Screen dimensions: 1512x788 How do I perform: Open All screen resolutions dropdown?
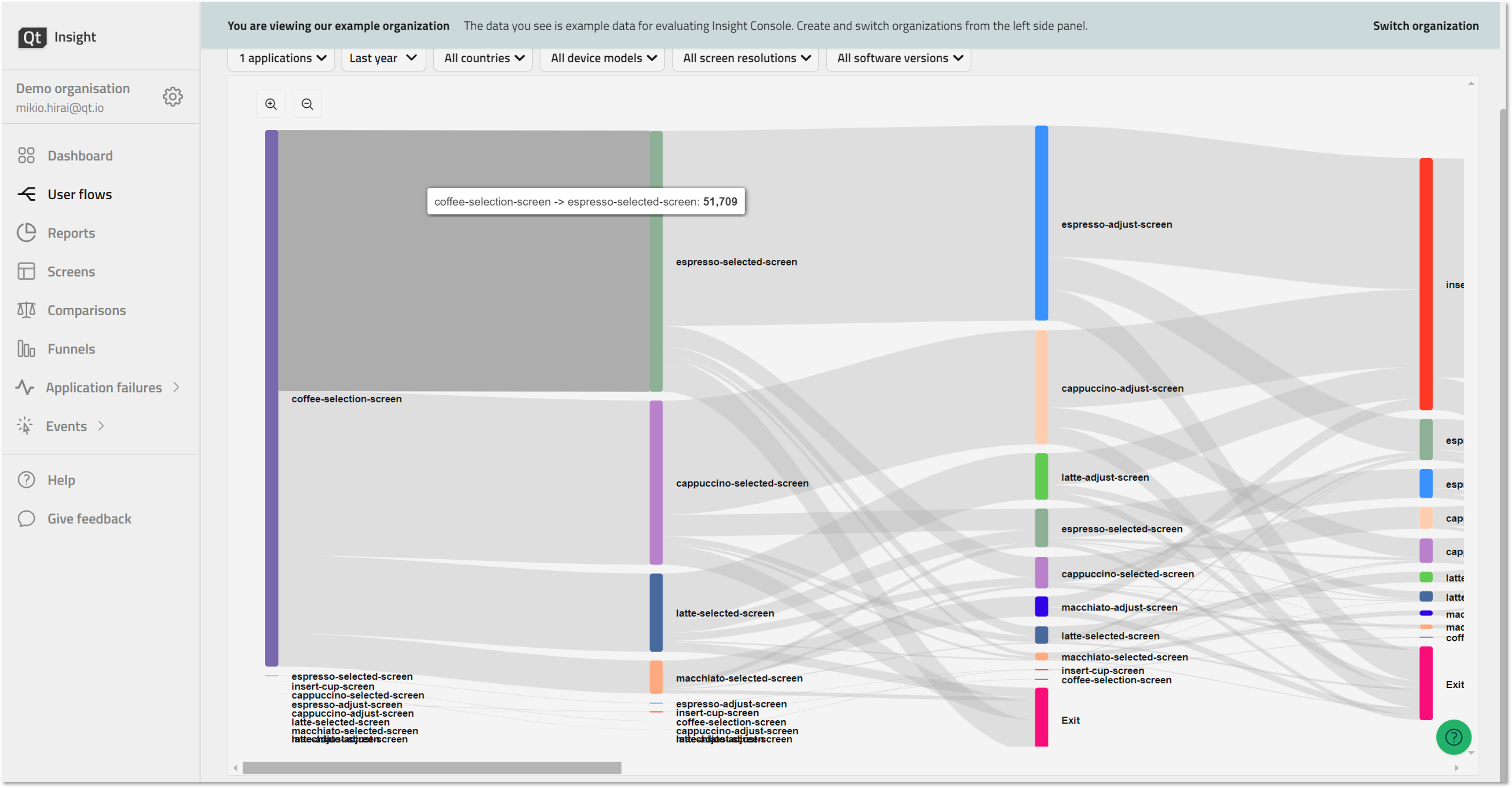pos(745,58)
